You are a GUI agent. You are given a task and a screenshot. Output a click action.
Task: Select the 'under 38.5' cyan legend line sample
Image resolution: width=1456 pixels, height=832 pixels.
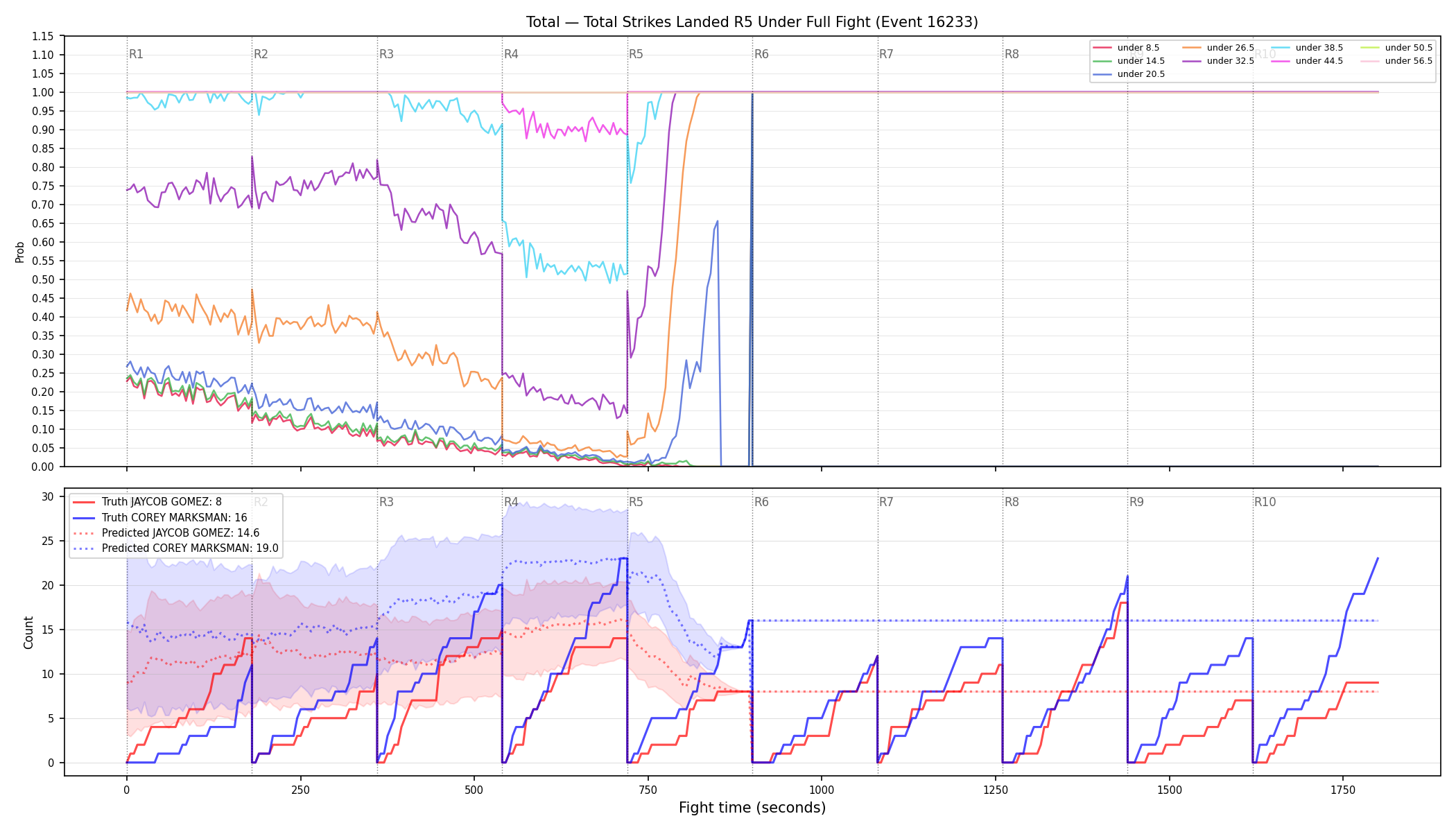1281,48
